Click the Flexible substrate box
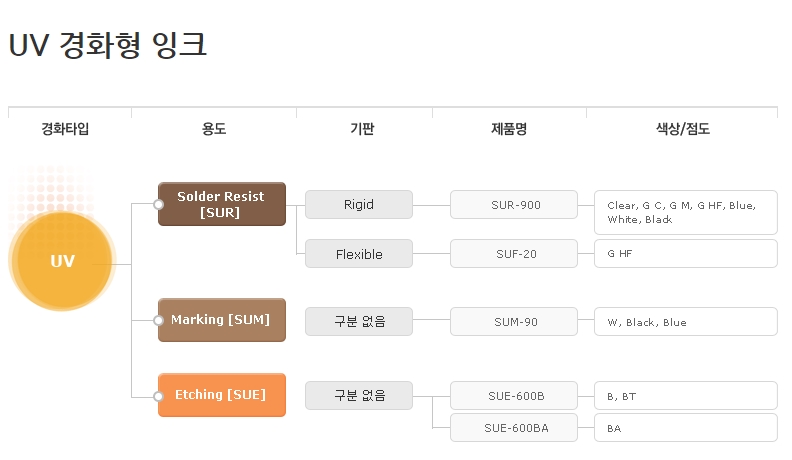The height and width of the screenshot is (460, 792). [x=359, y=254]
